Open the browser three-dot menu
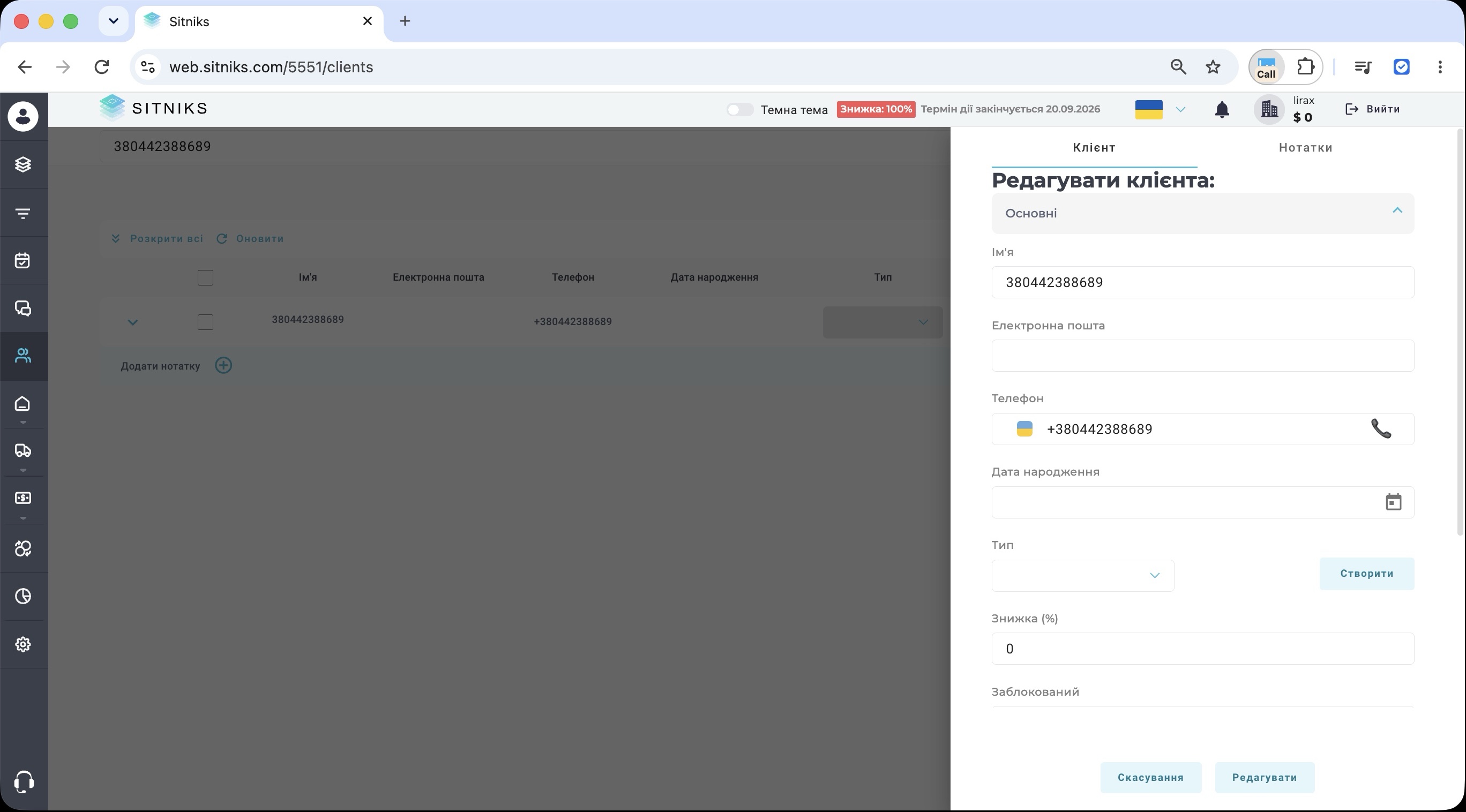1466x812 pixels. pos(1440,67)
